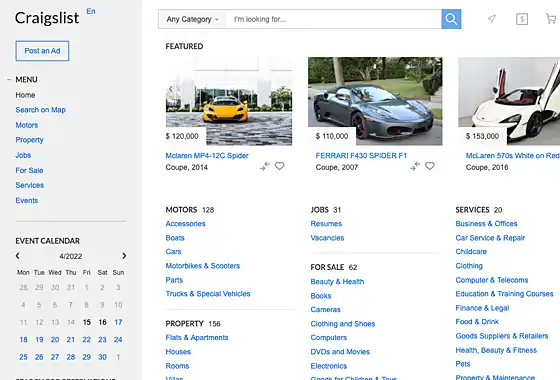
Task: Open Cameras category
Action: [325, 310]
